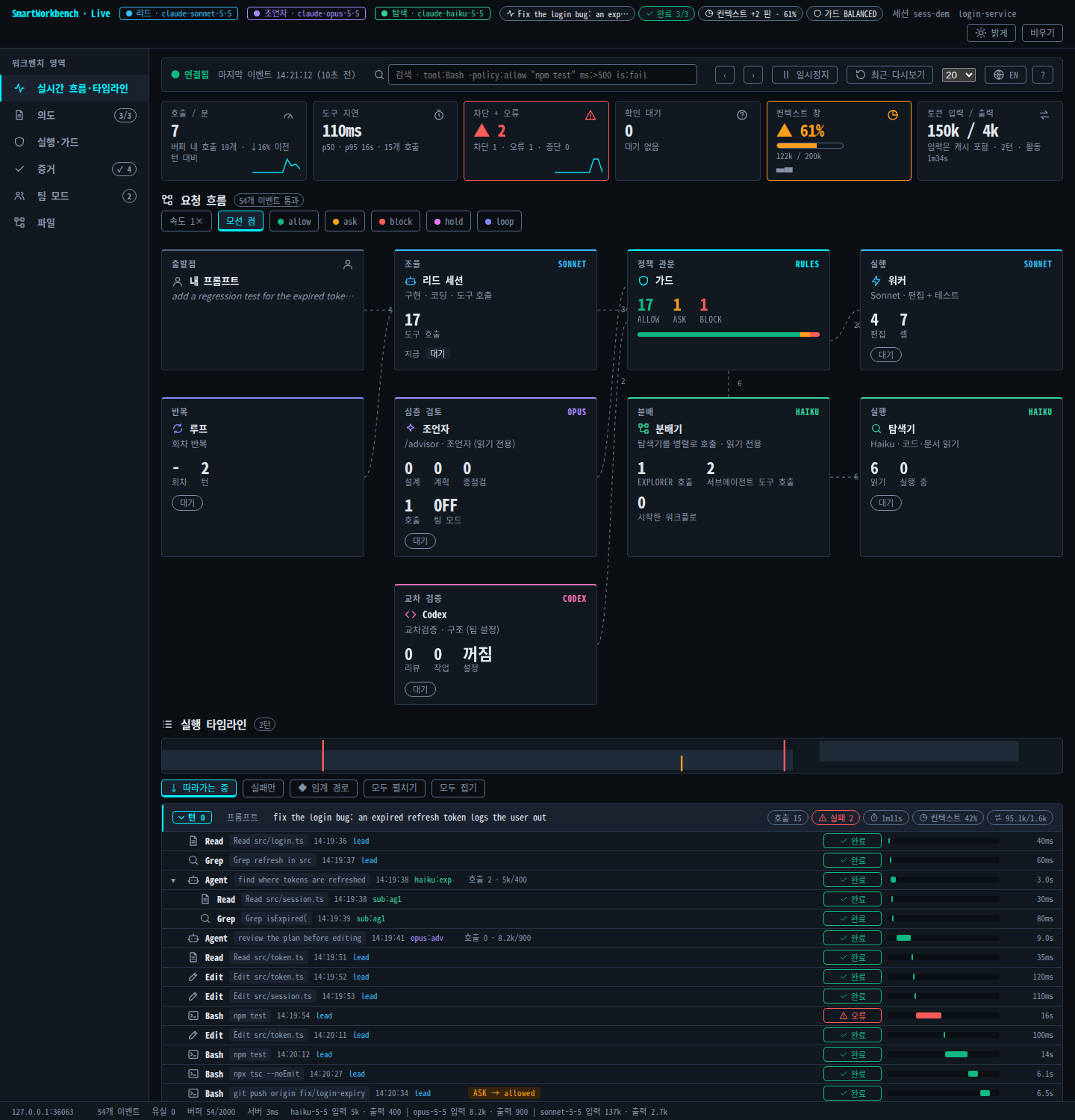This screenshot has width=1075, height=1120.
Task: Toggle the 모션 켬 motion switch
Action: pyautogui.click(x=240, y=221)
